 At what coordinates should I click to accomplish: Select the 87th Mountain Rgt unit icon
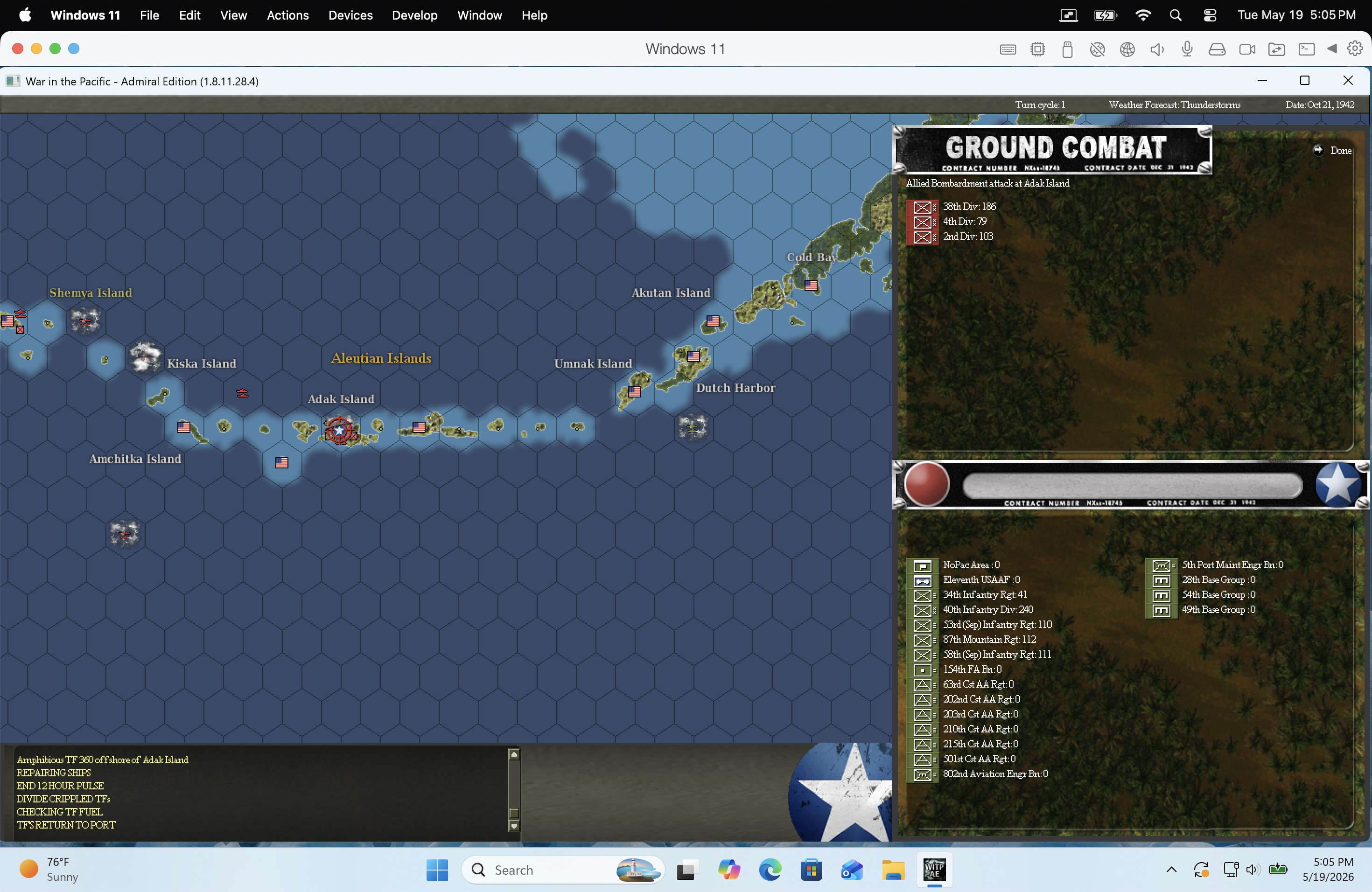tap(922, 640)
